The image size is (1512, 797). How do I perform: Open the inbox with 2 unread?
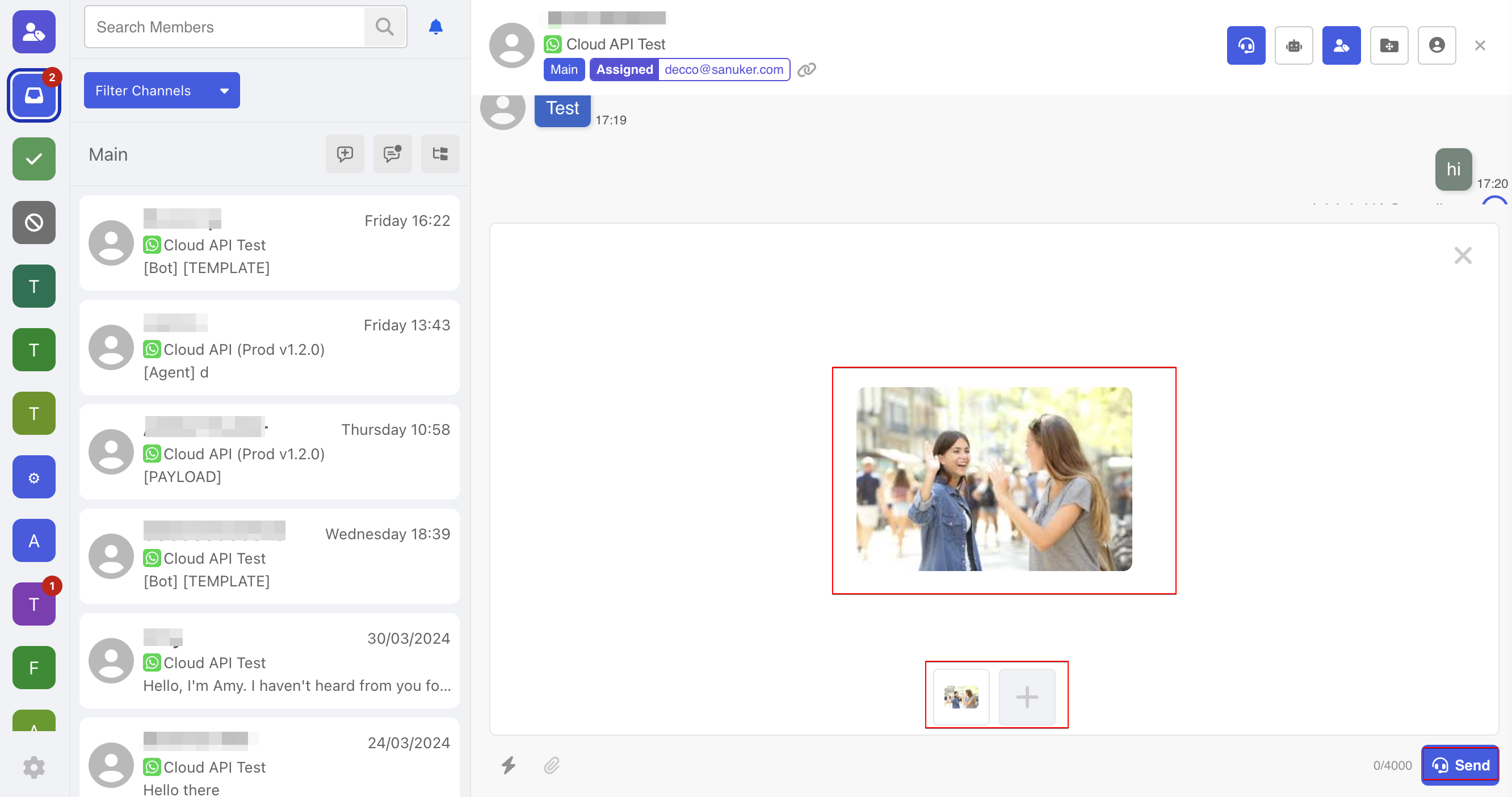[x=34, y=95]
